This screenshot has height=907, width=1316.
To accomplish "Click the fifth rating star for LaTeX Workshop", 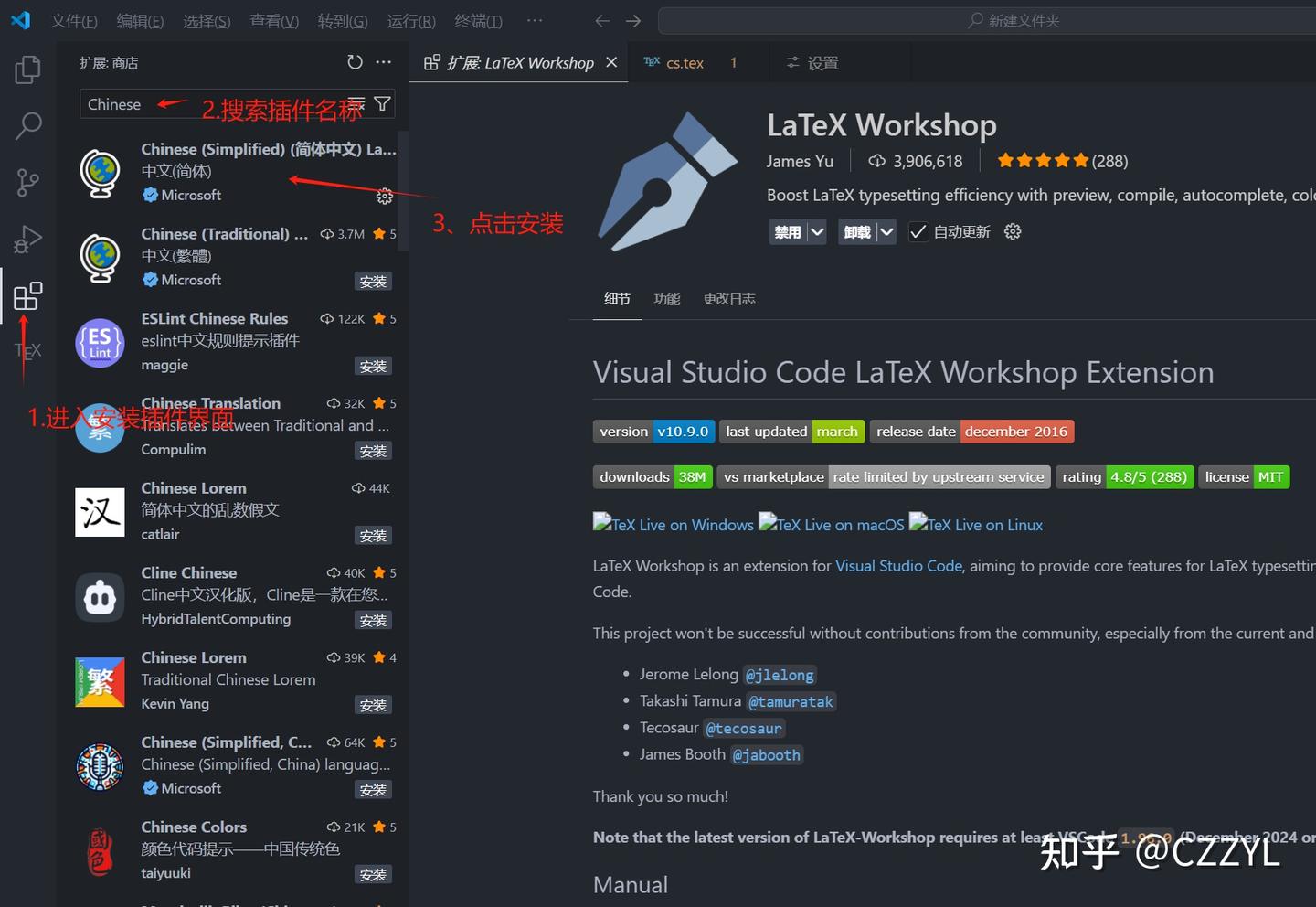I will [1082, 159].
